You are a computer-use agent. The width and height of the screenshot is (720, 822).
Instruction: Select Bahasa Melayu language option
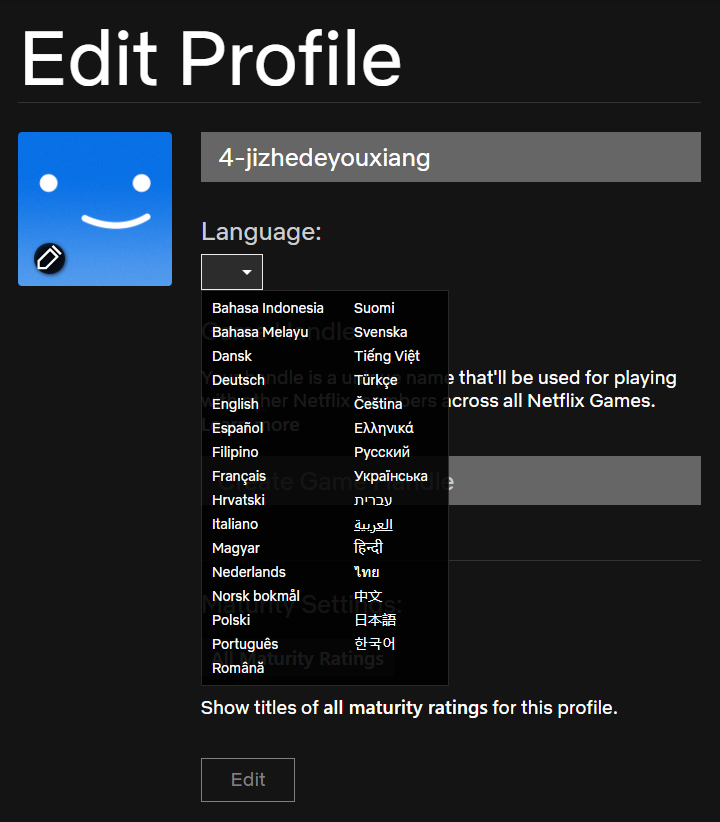(x=260, y=332)
